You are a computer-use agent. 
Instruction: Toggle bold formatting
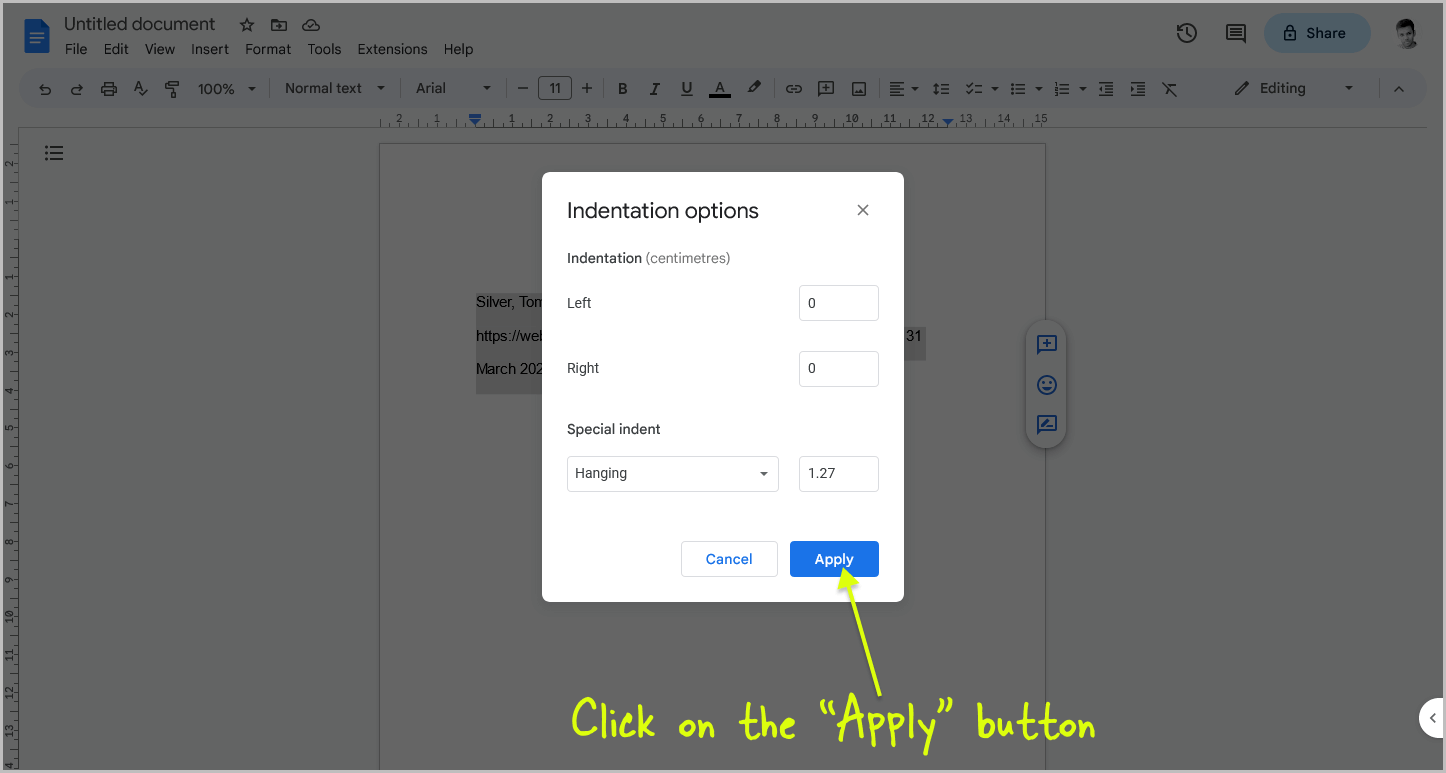point(622,88)
